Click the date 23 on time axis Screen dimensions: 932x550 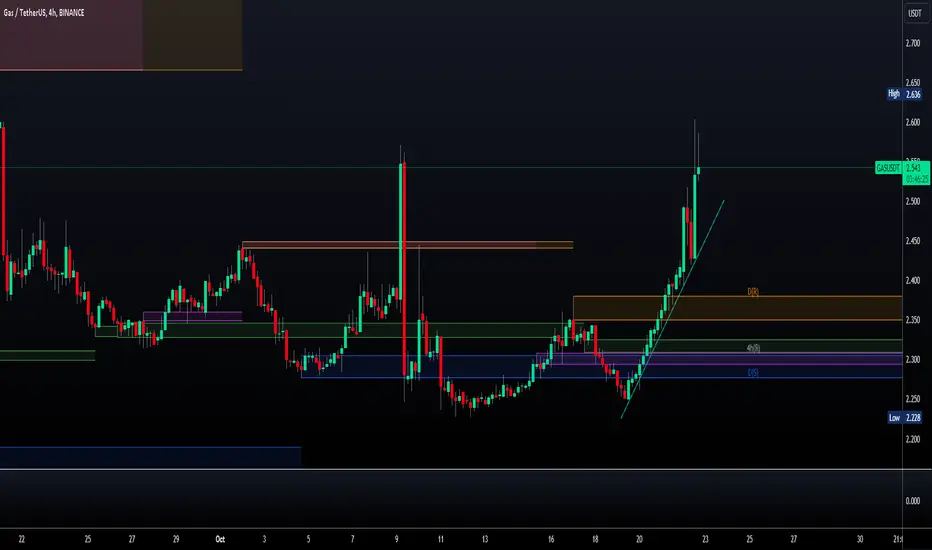pyautogui.click(x=706, y=539)
